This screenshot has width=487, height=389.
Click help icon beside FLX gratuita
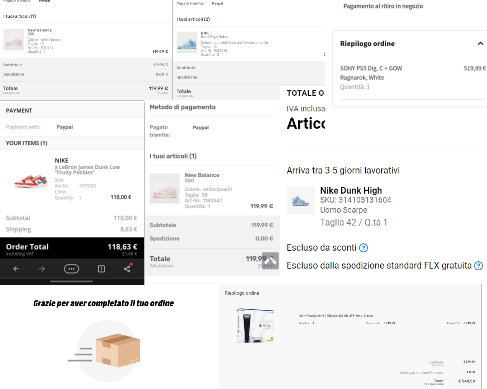click(478, 265)
